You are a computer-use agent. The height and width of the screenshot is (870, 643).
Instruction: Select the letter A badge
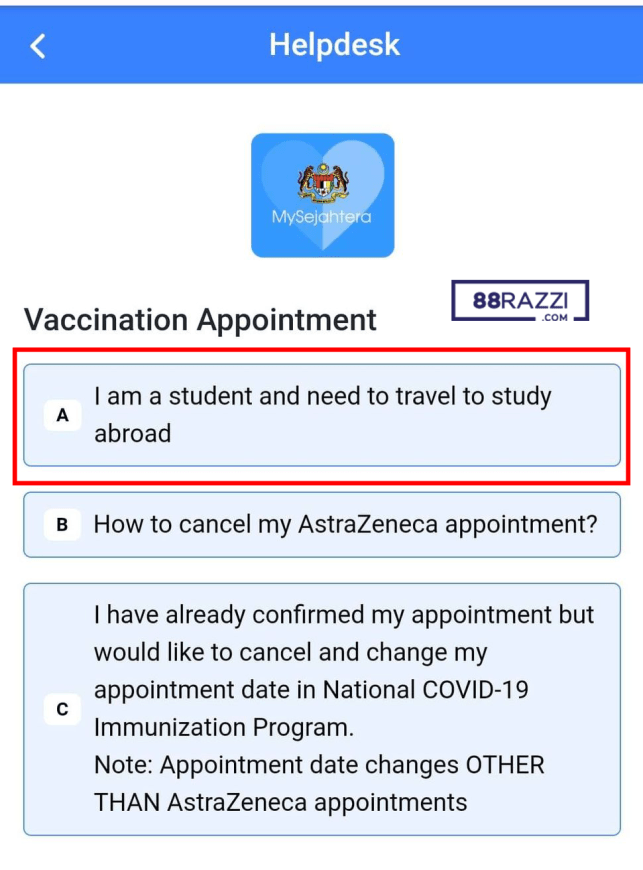[x=62, y=415]
